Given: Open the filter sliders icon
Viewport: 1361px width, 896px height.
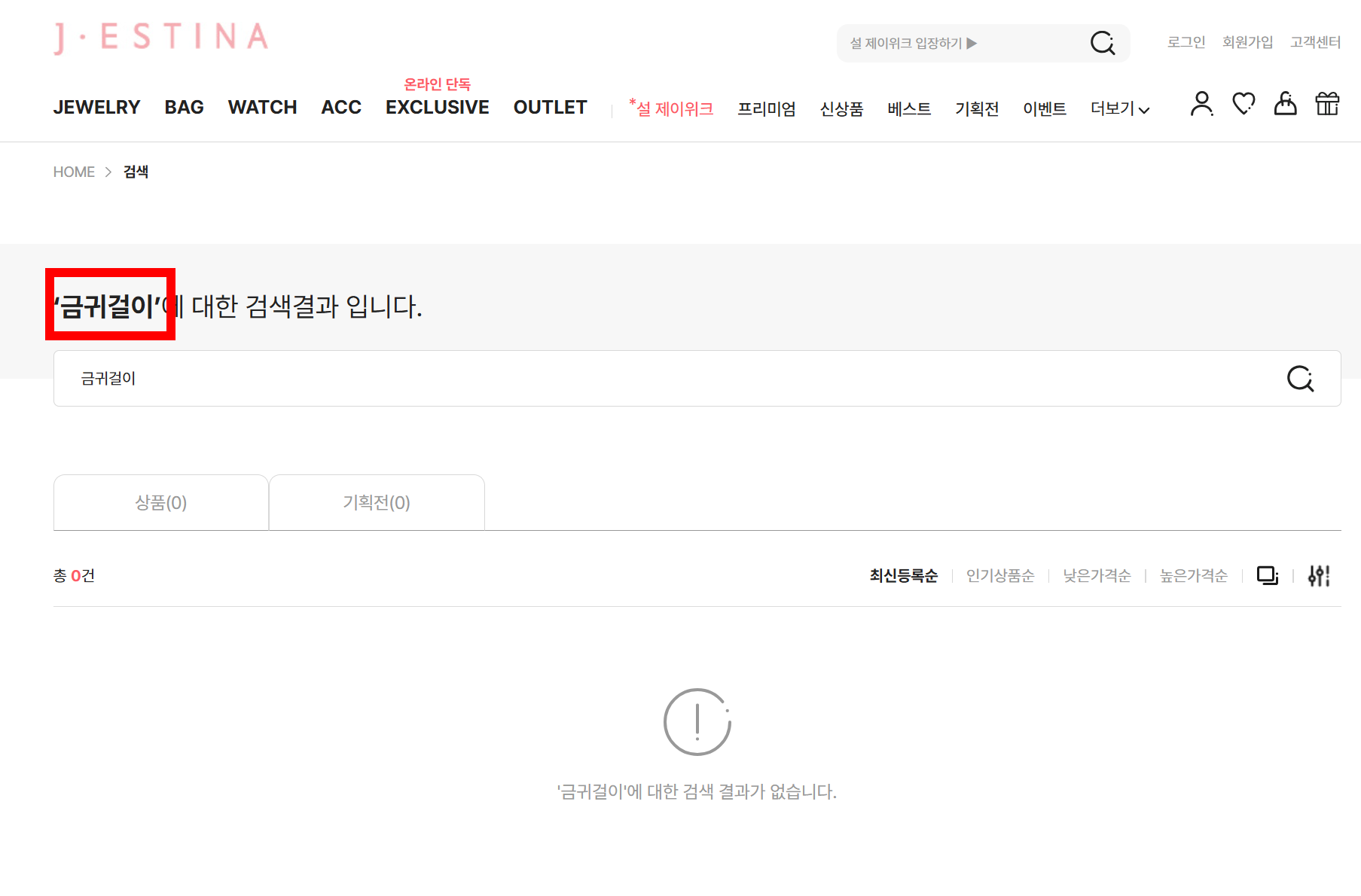Looking at the screenshot, I should click(1319, 576).
